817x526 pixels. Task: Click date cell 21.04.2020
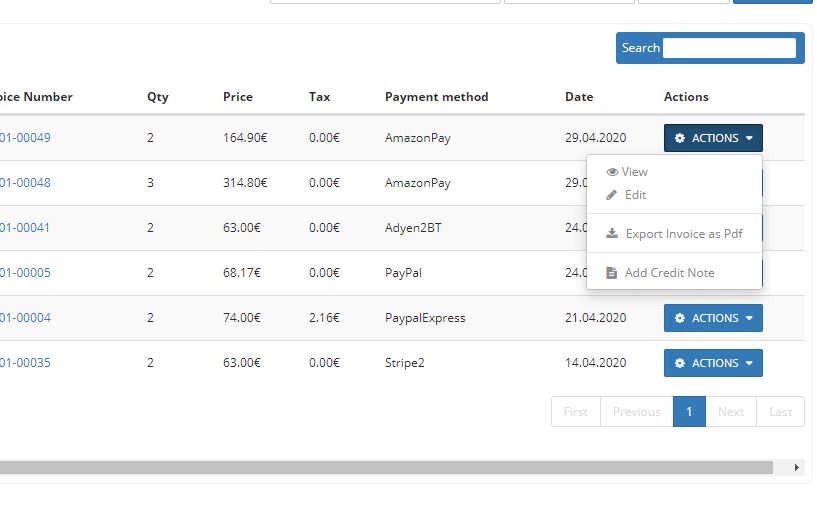596,318
